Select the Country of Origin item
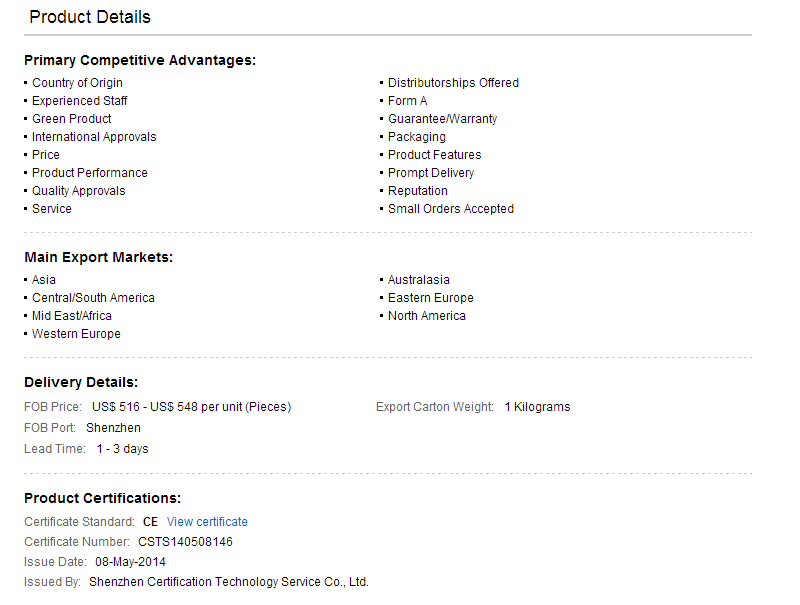This screenshot has height=605, width=800. (x=77, y=83)
